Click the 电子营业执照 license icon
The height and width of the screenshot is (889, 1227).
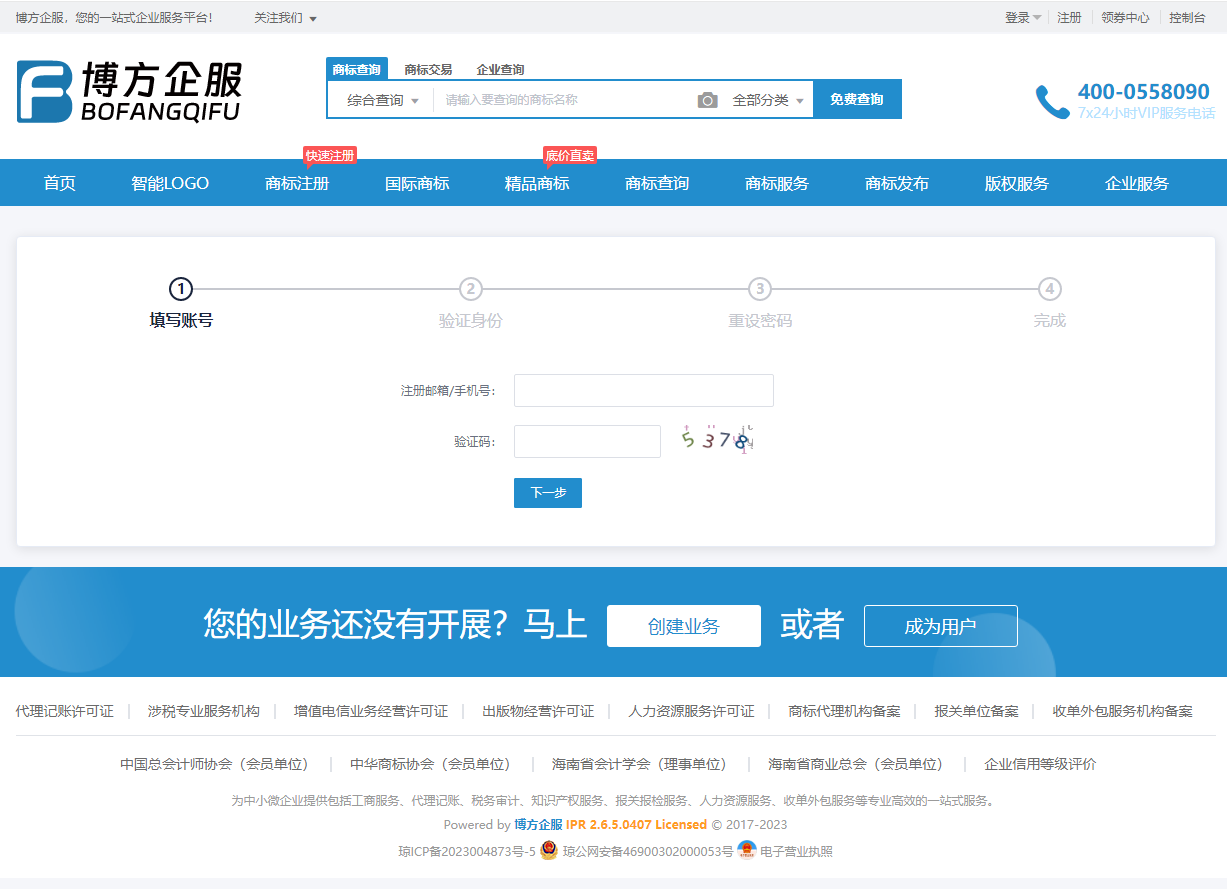[x=746, y=851]
